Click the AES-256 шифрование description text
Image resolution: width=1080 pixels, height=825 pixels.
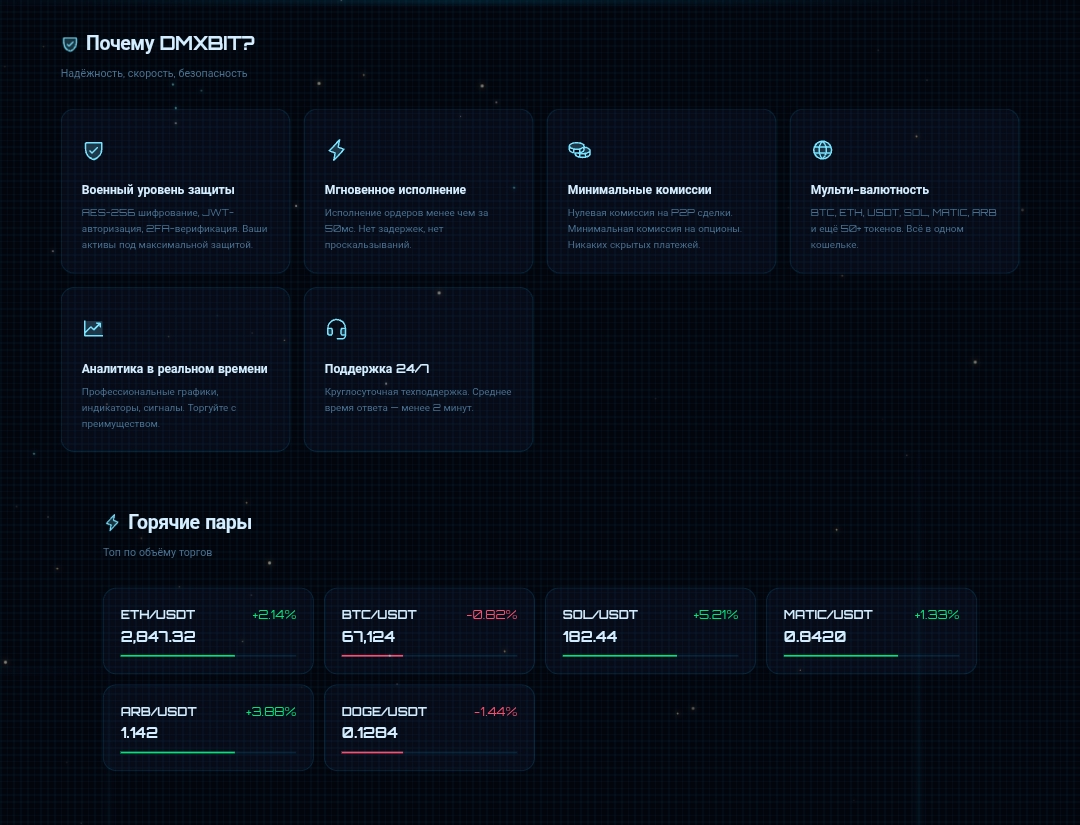click(x=174, y=229)
